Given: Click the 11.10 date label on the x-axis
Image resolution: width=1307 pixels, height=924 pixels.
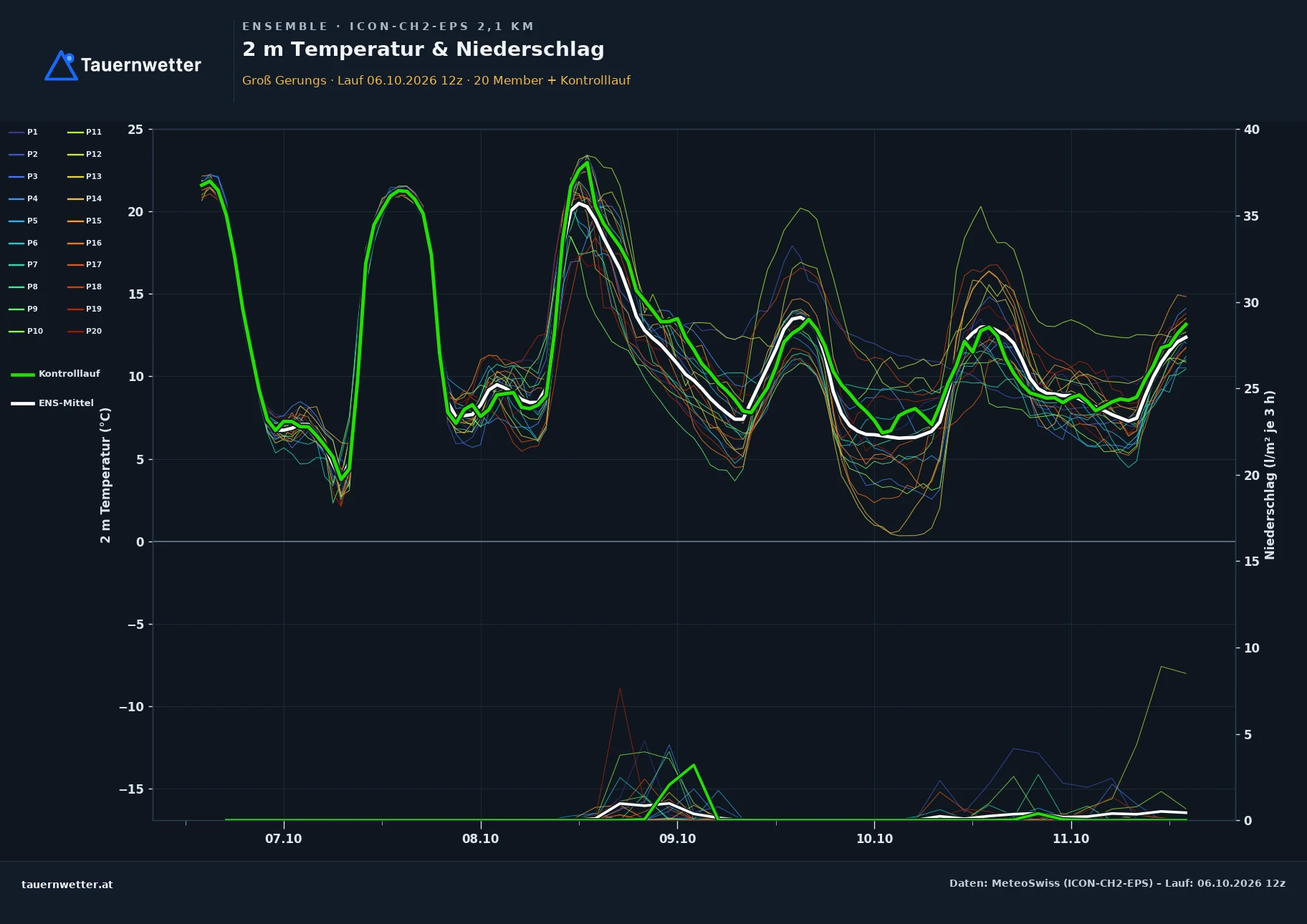Looking at the screenshot, I should (1071, 839).
